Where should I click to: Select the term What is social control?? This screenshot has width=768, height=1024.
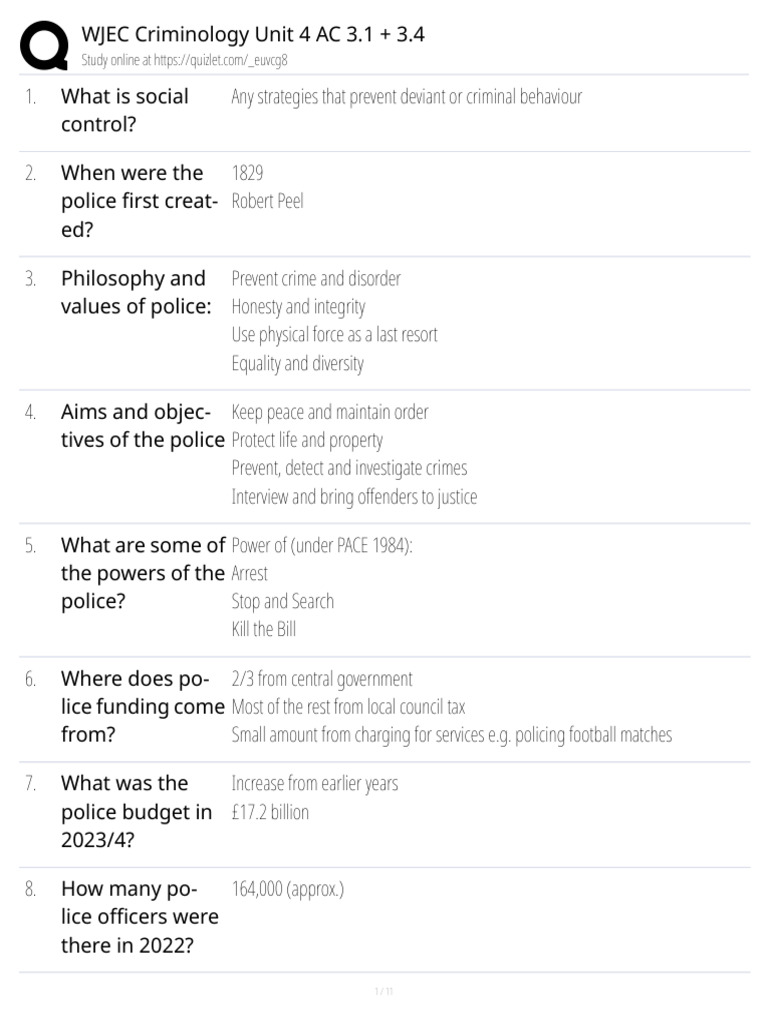(x=125, y=110)
